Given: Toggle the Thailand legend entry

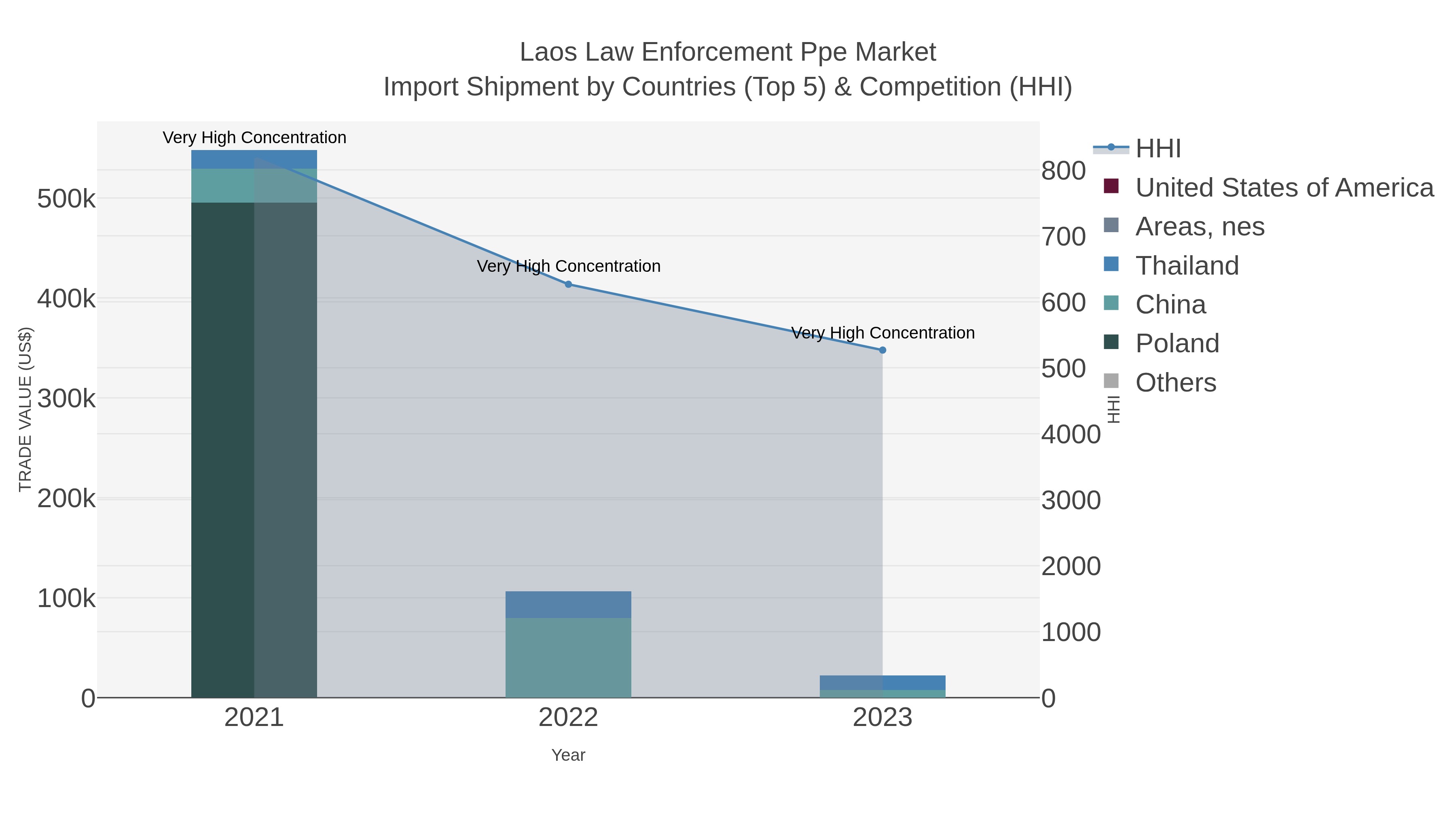Looking at the screenshot, I should point(1170,266).
